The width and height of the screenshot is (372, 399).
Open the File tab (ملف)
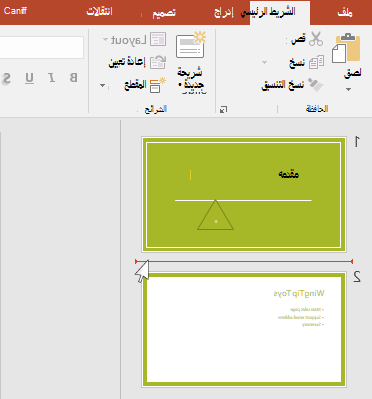(345, 13)
